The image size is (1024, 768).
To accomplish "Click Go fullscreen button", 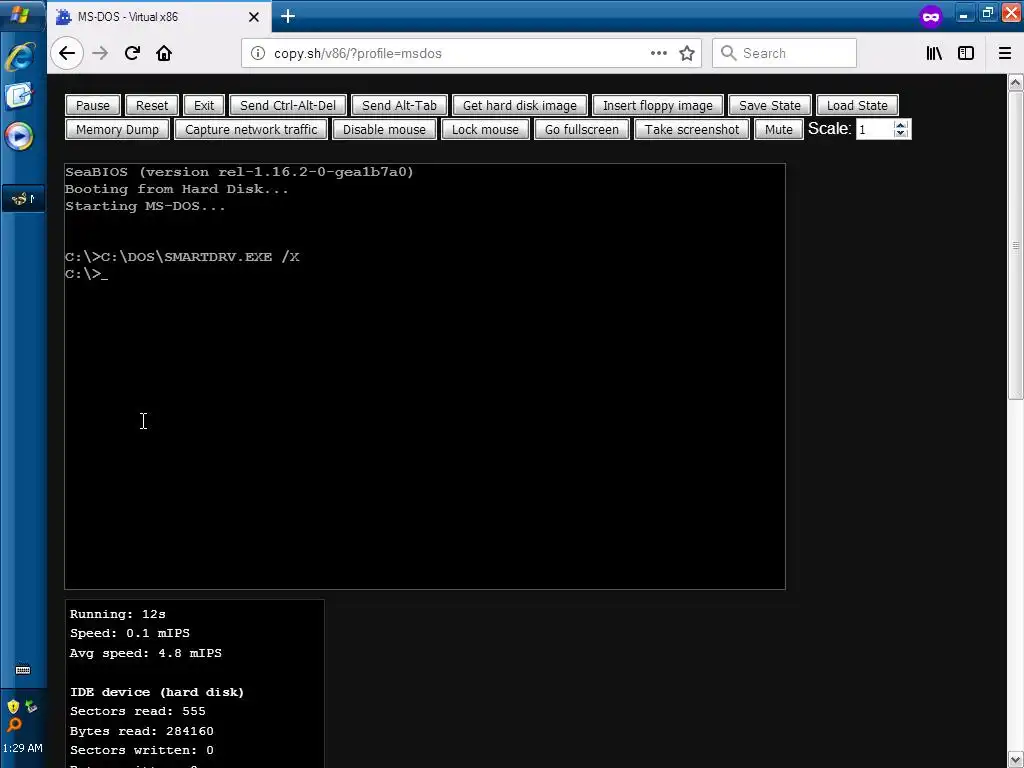I will click(582, 129).
